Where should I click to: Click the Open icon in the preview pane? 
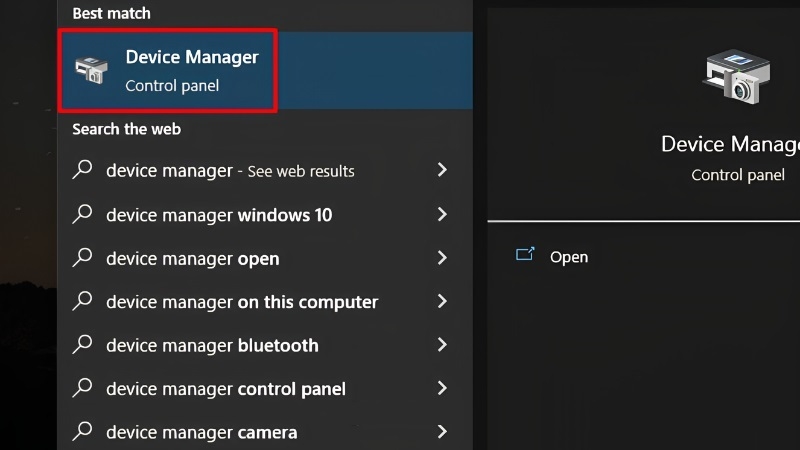click(525, 254)
